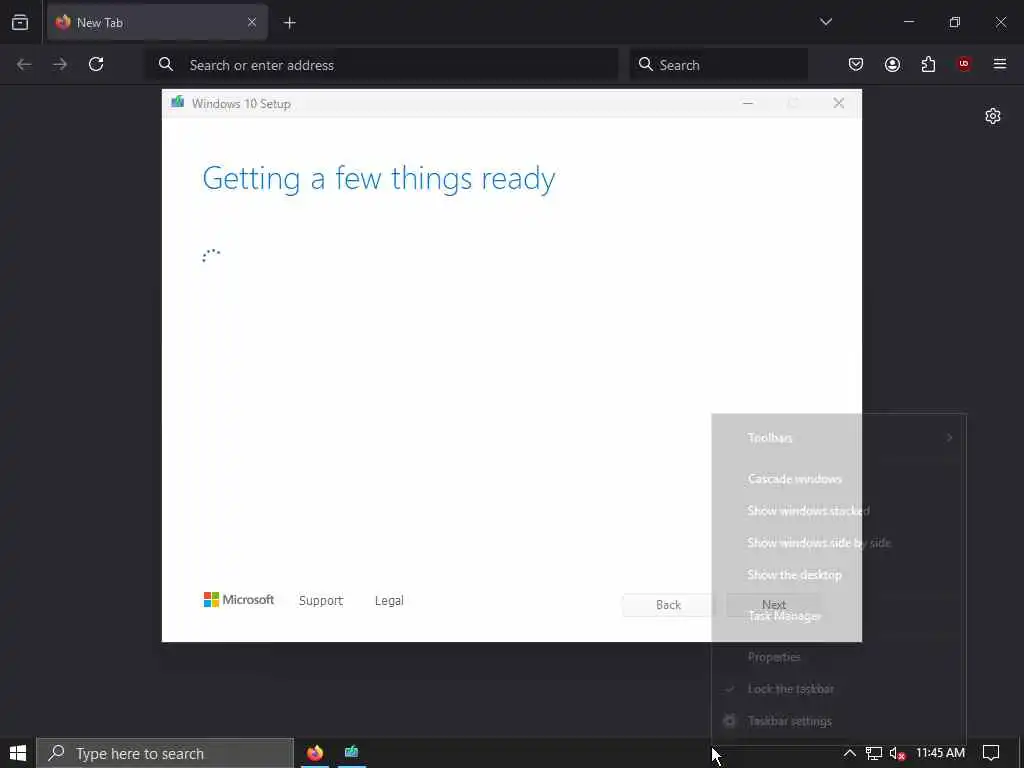Select Properties in taskbar context menu
The height and width of the screenshot is (768, 1024).
coord(839,657)
